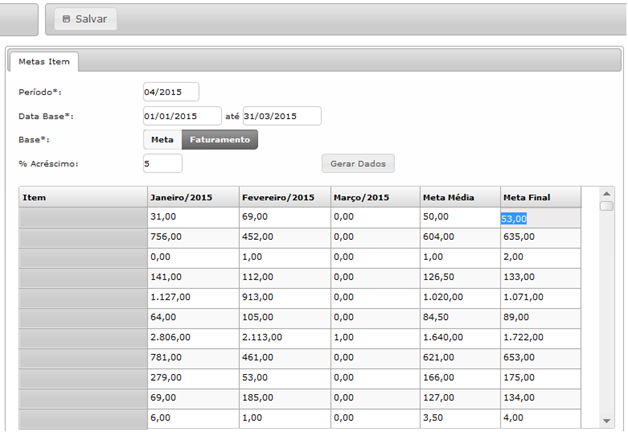Click the table vertical scrollbar thumb
The width and height of the screenshot is (628, 432).
point(607,206)
